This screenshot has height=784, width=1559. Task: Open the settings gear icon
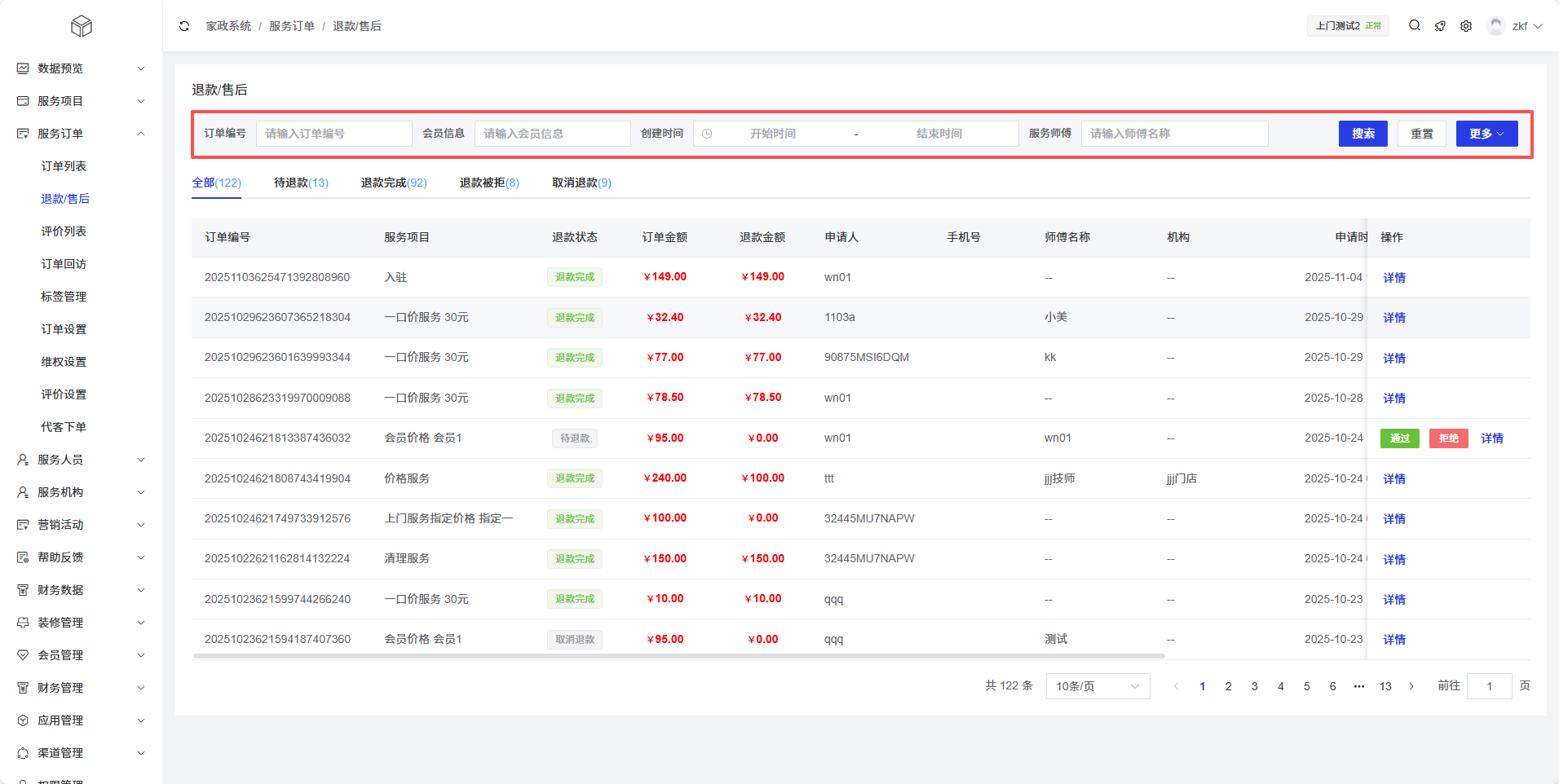(x=1466, y=26)
